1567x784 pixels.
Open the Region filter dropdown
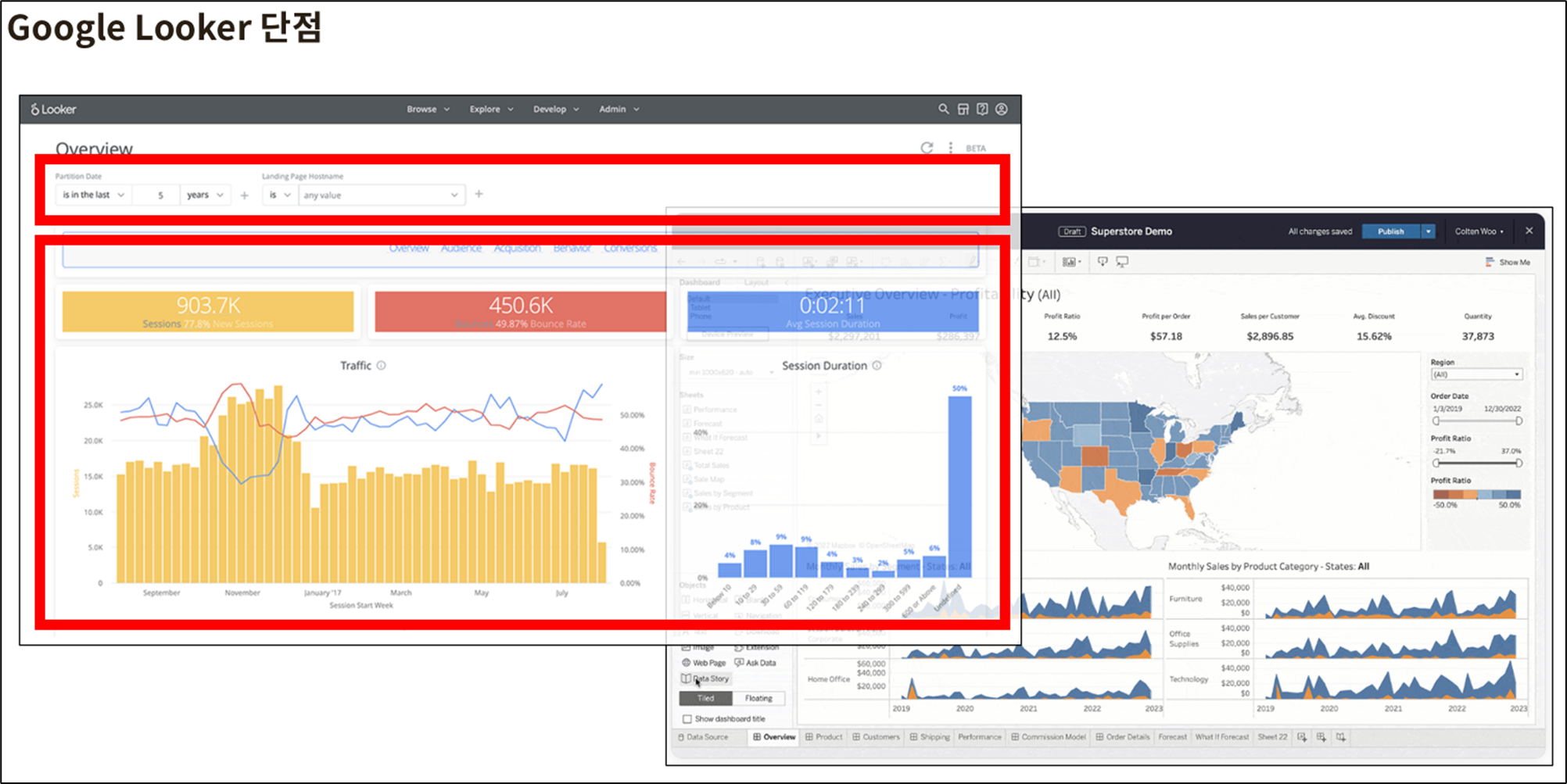1476,374
